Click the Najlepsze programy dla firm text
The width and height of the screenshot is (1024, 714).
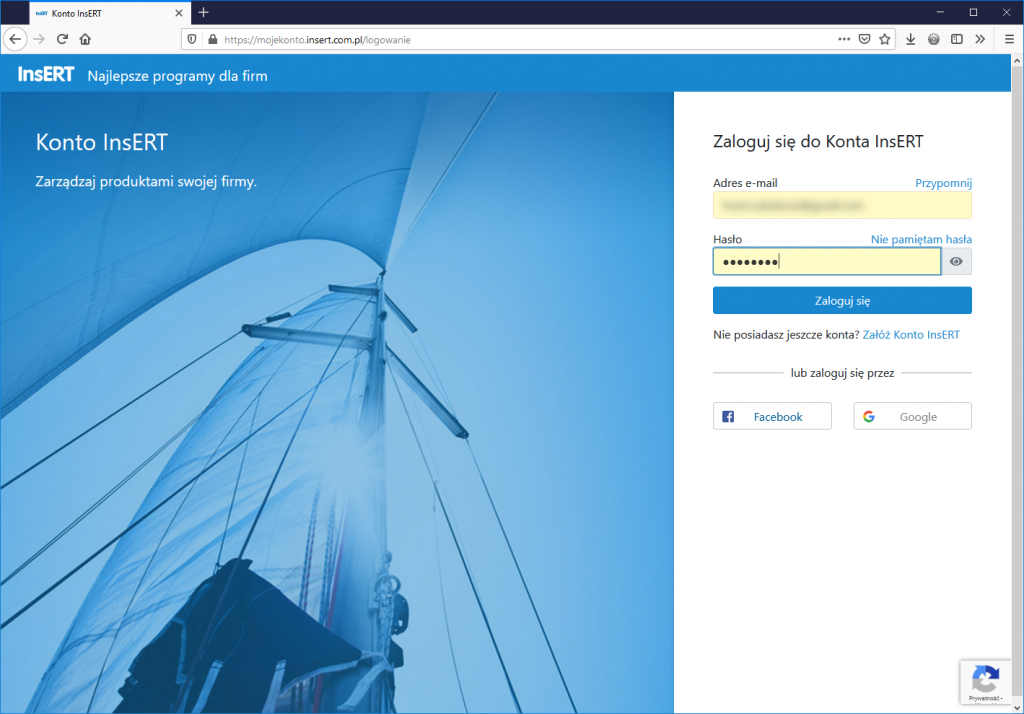pyautogui.click(x=178, y=76)
